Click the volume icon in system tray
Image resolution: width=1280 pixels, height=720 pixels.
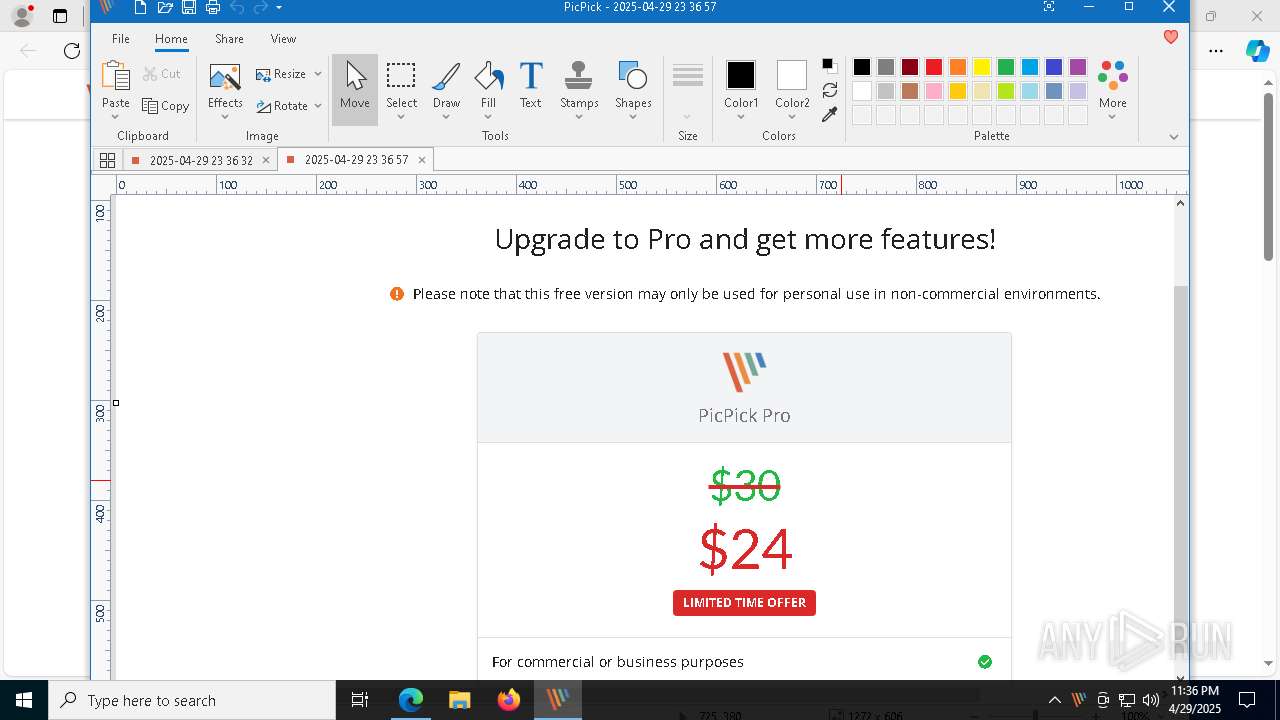click(x=1150, y=700)
